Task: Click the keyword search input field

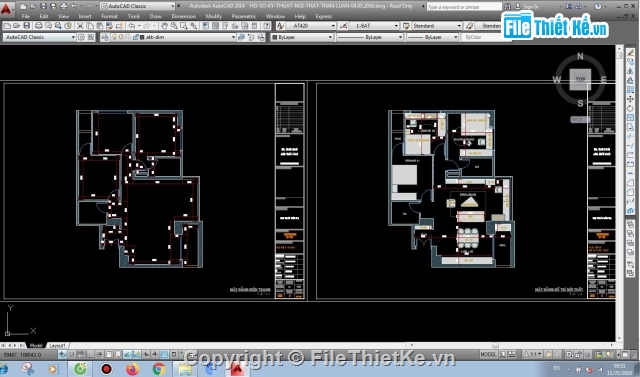Action: (x=464, y=7)
